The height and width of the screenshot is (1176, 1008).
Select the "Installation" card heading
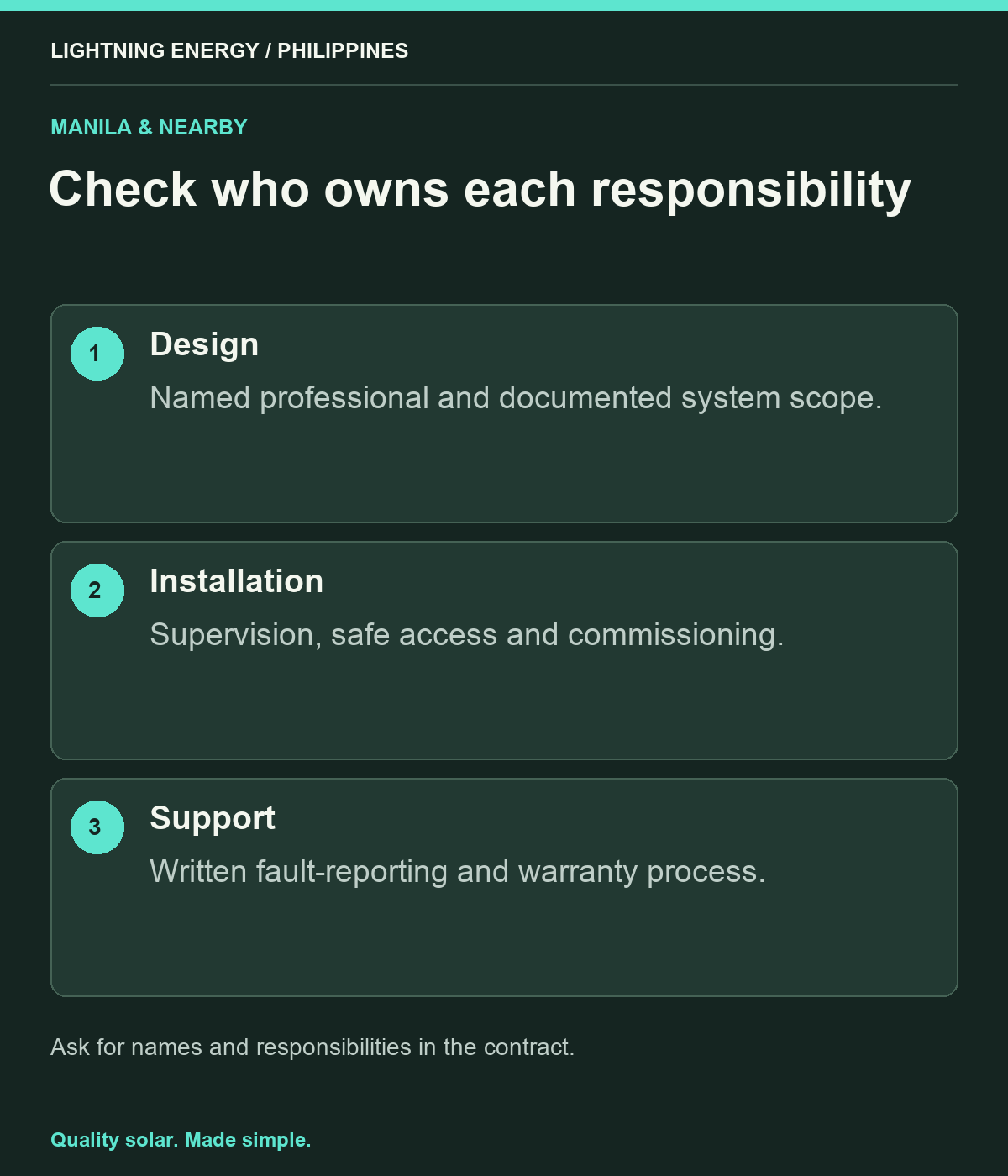(x=237, y=581)
